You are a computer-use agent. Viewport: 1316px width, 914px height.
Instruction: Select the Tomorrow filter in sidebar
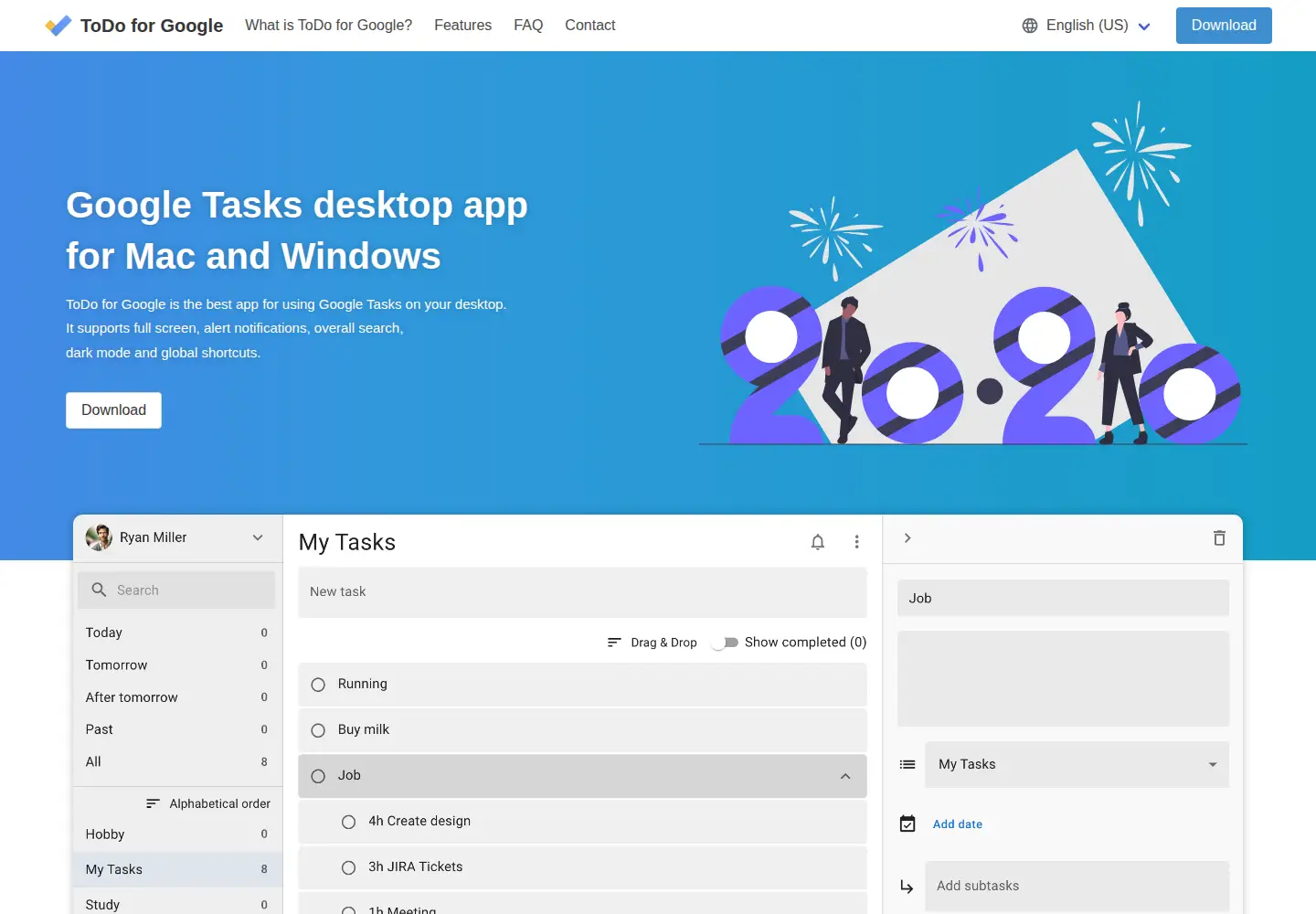177,665
